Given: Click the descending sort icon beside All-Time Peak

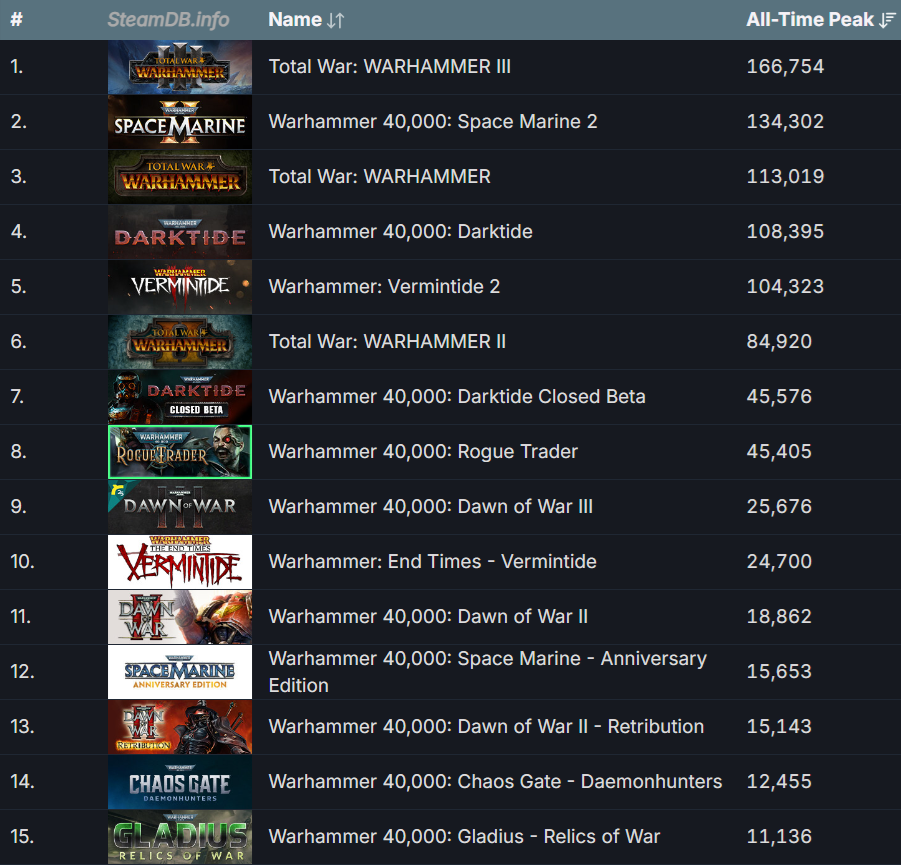Looking at the screenshot, I should [x=887, y=21].
